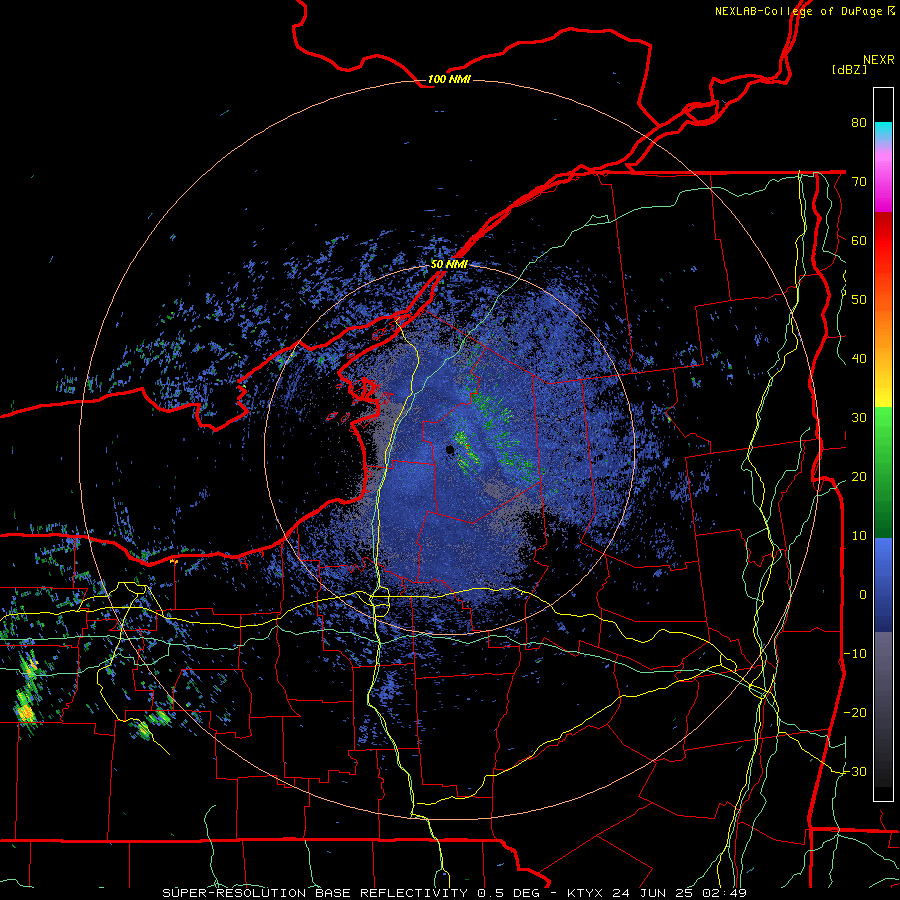Click the NEXLAB-College of DuPage credit text

(x=804, y=11)
